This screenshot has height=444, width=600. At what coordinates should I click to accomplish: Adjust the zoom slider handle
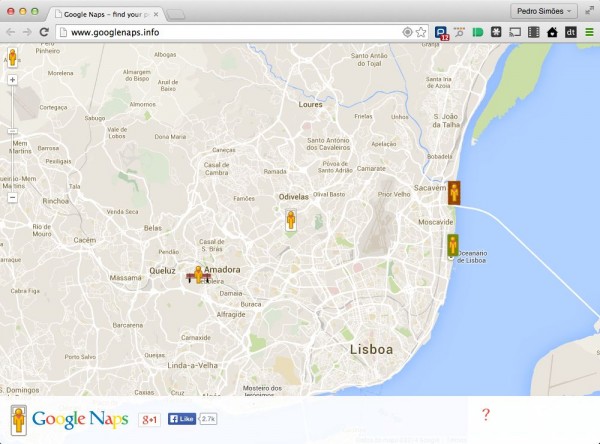(x=13, y=131)
